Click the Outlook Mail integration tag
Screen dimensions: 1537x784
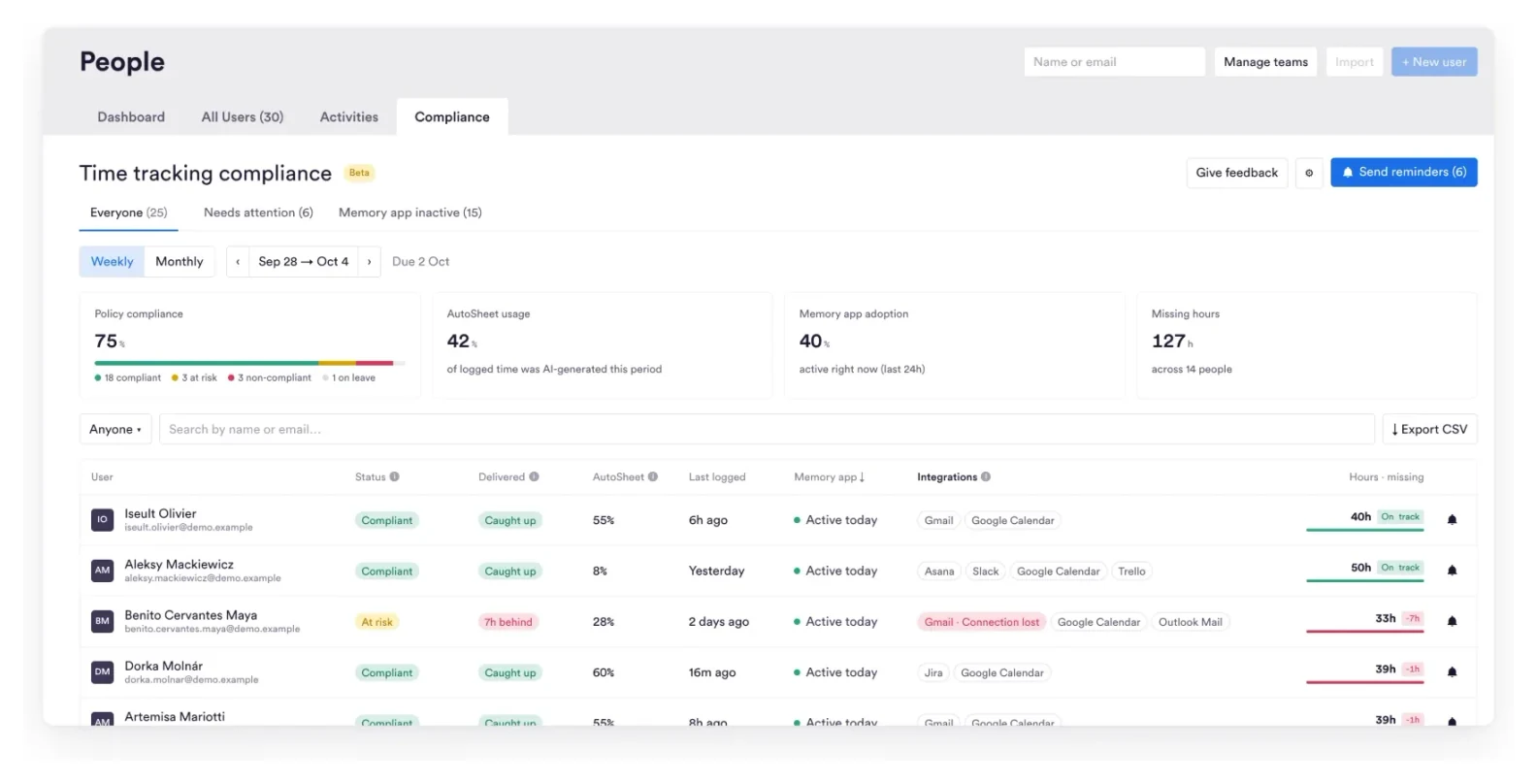1190,622
